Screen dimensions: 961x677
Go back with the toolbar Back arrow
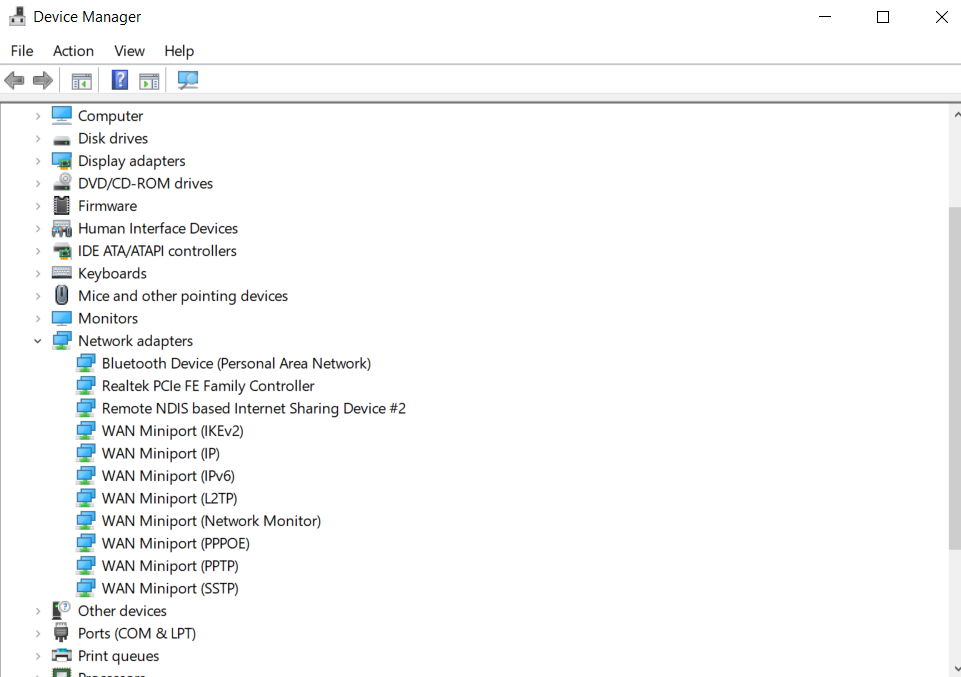tap(14, 80)
